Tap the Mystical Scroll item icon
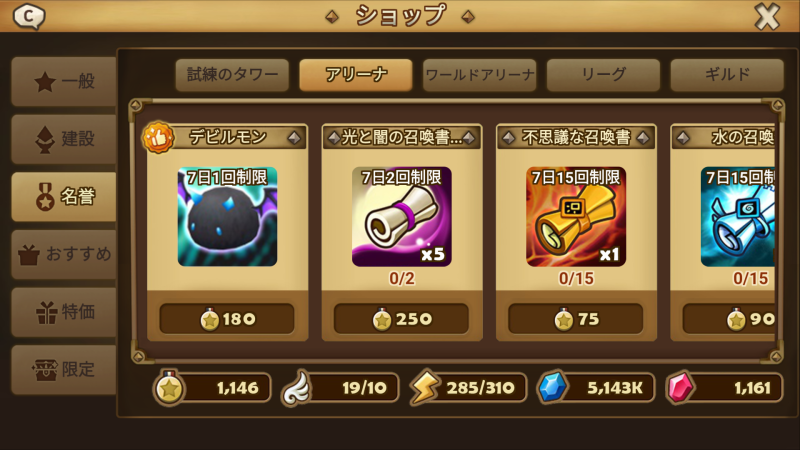The height and width of the screenshot is (450, 800). point(576,216)
